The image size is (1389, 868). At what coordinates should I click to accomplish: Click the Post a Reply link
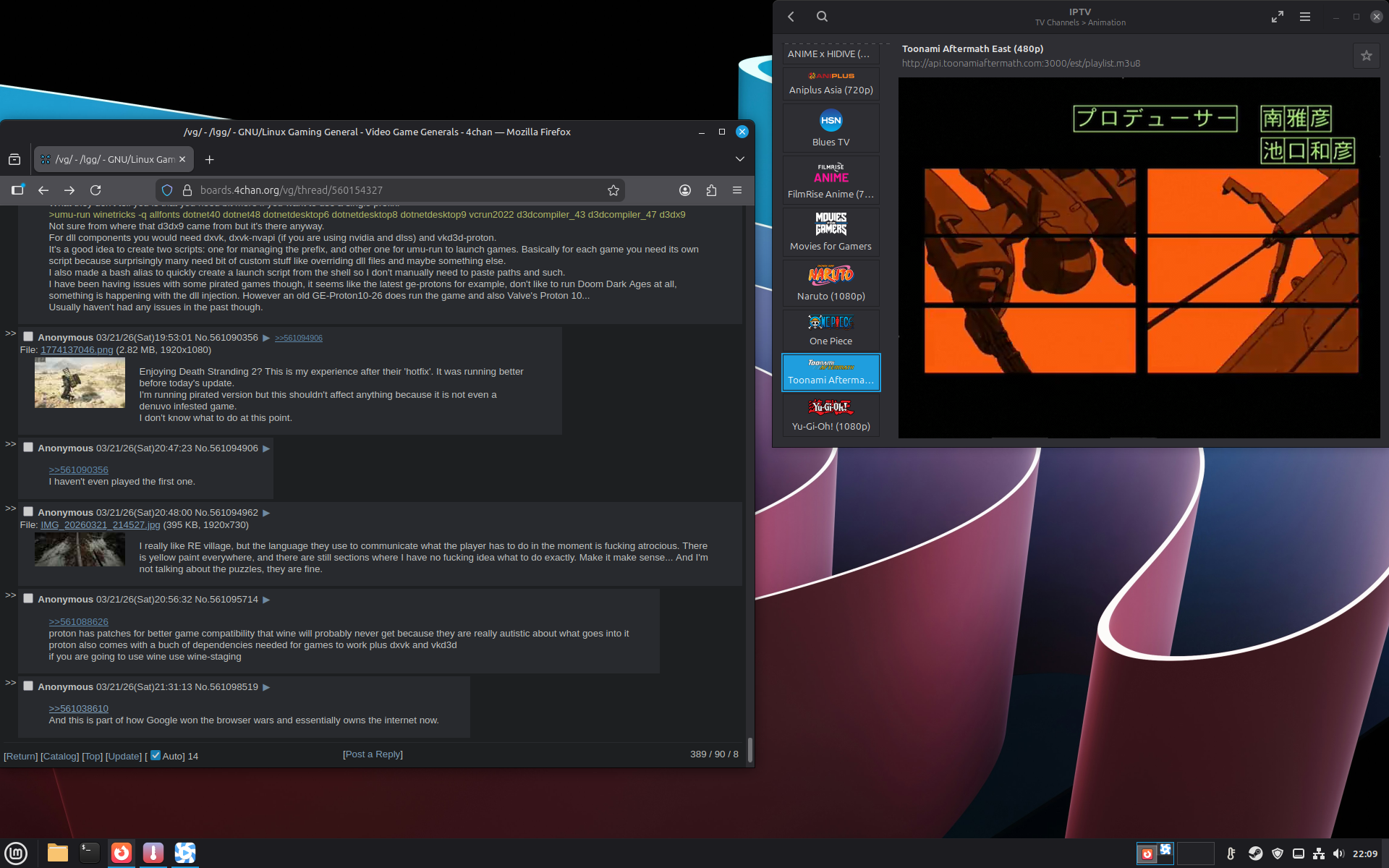[373, 754]
